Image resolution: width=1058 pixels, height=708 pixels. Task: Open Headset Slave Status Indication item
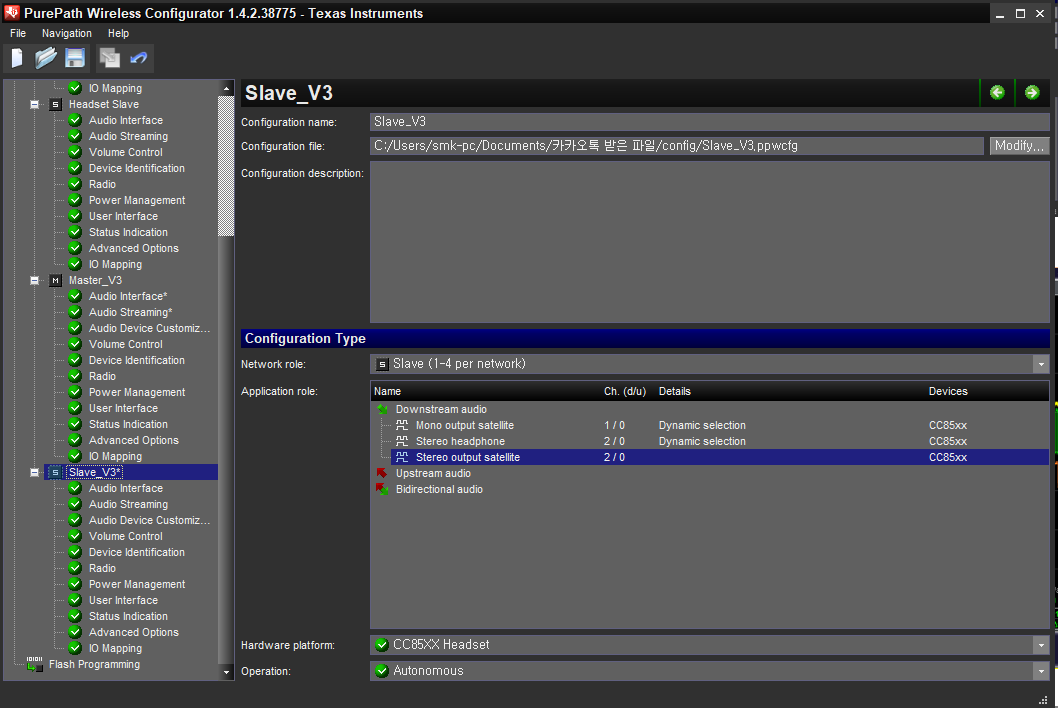[x=128, y=232]
